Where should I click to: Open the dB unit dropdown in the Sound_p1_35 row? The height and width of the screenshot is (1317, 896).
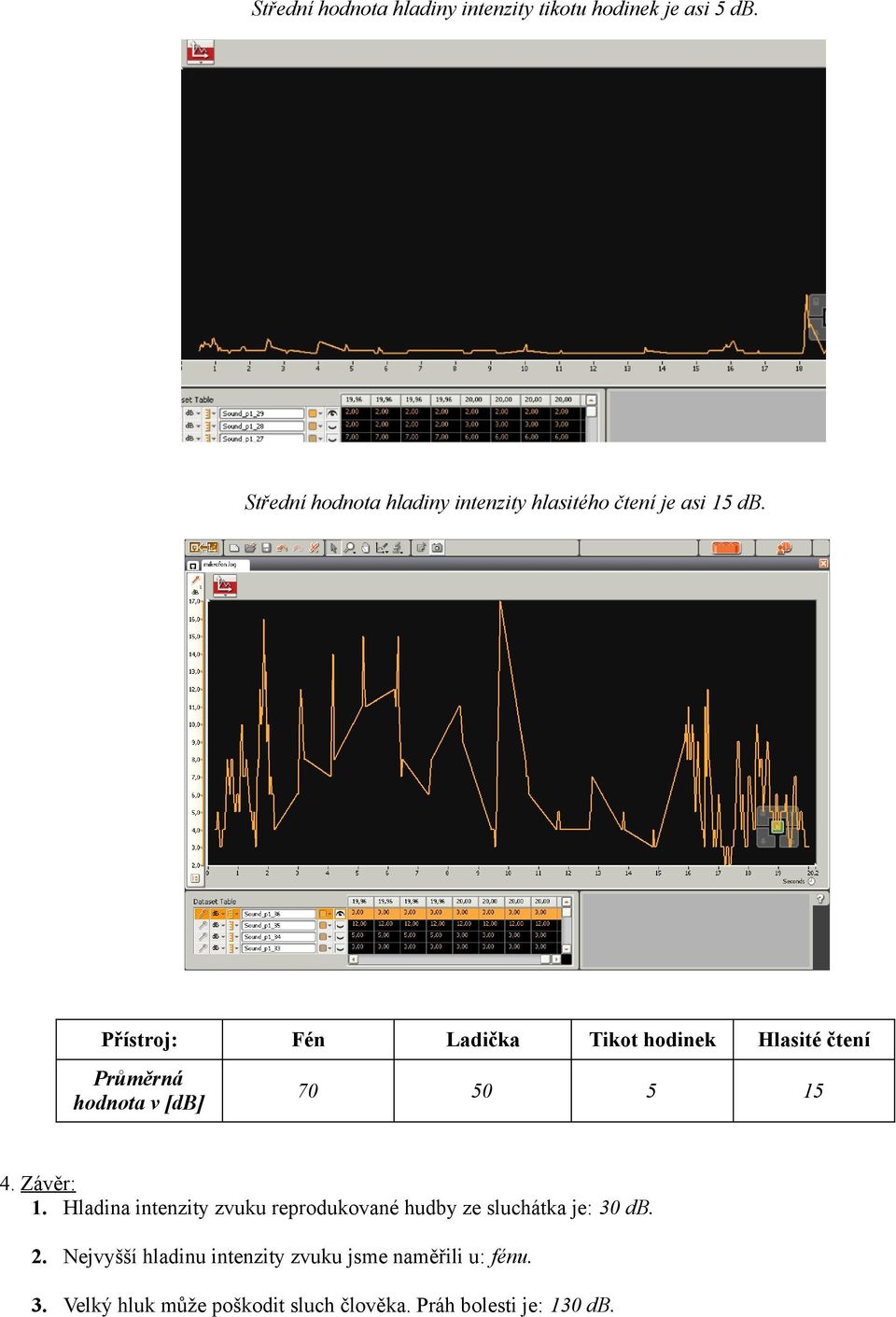coord(217,925)
